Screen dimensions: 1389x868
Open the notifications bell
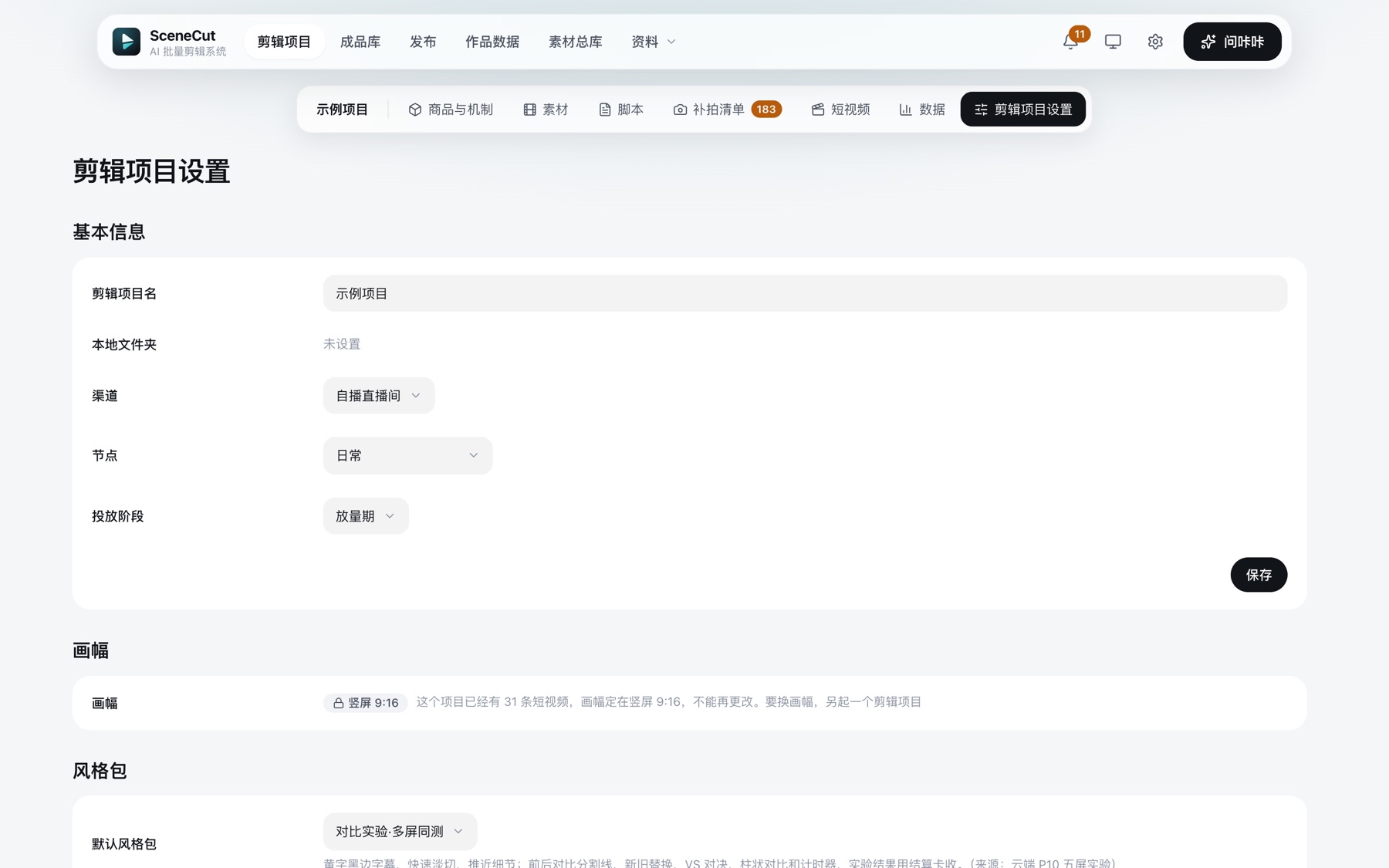pos(1070,42)
